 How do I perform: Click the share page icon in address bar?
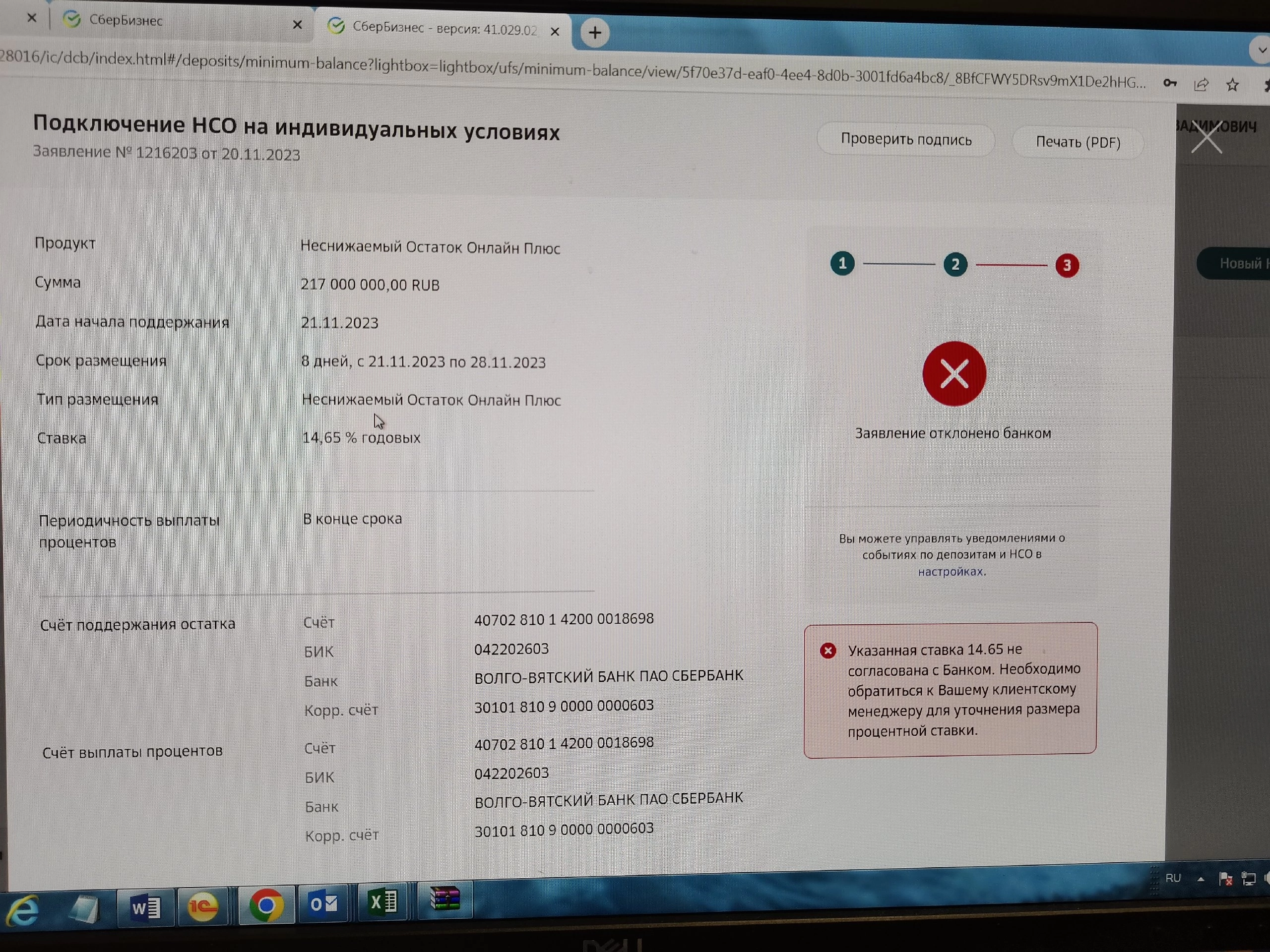click(1201, 85)
